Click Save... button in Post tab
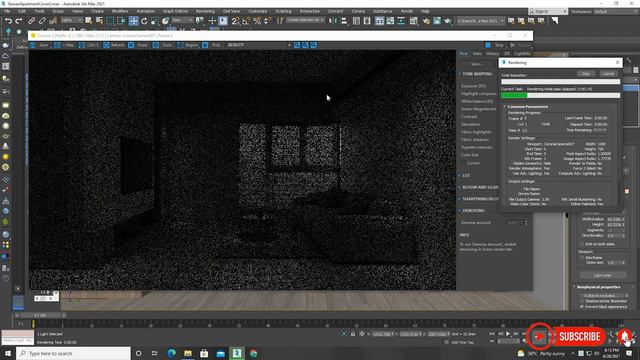The height and width of the screenshot is (360, 640). (x=476, y=64)
